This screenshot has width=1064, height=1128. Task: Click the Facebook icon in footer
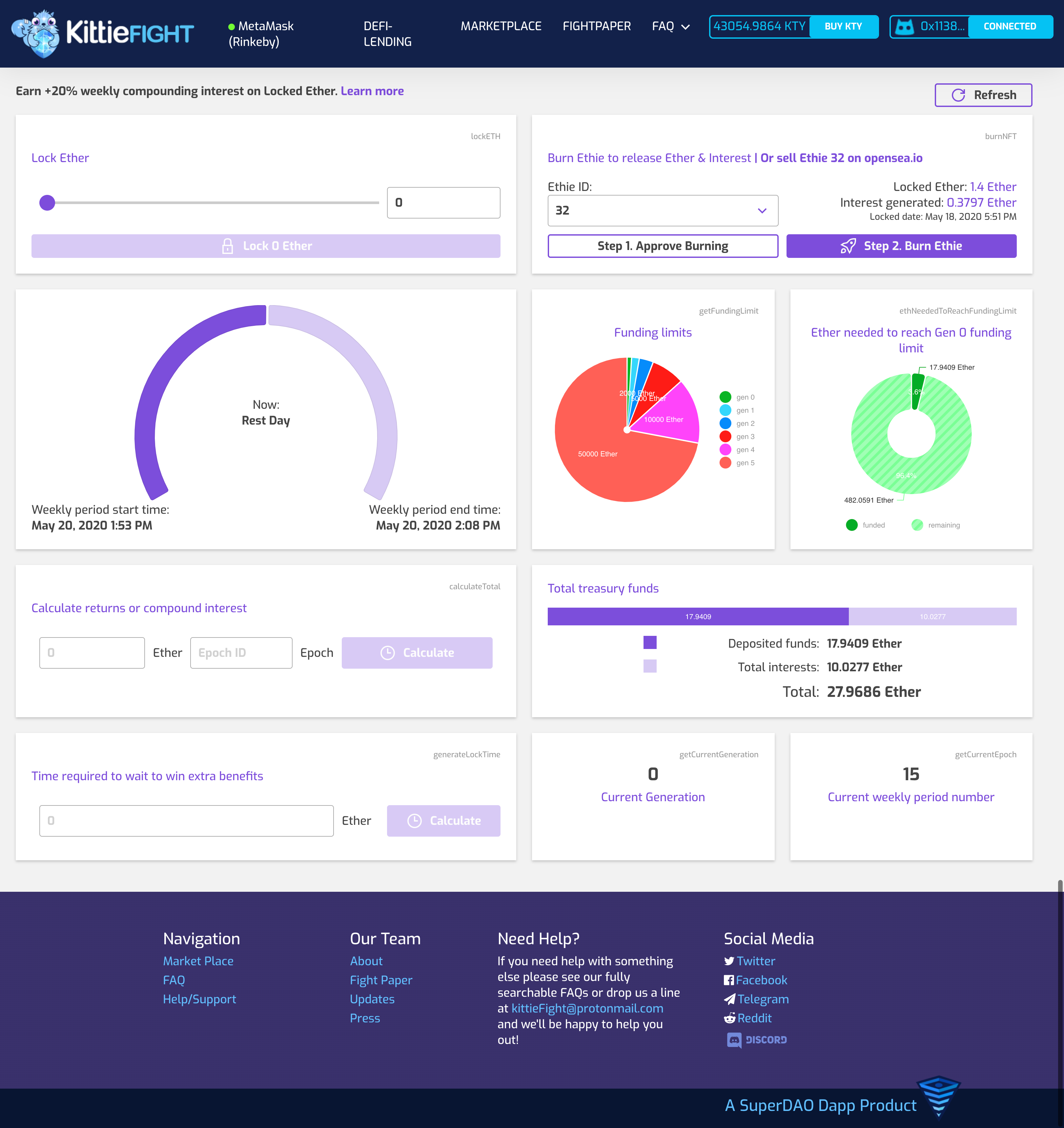click(x=729, y=980)
